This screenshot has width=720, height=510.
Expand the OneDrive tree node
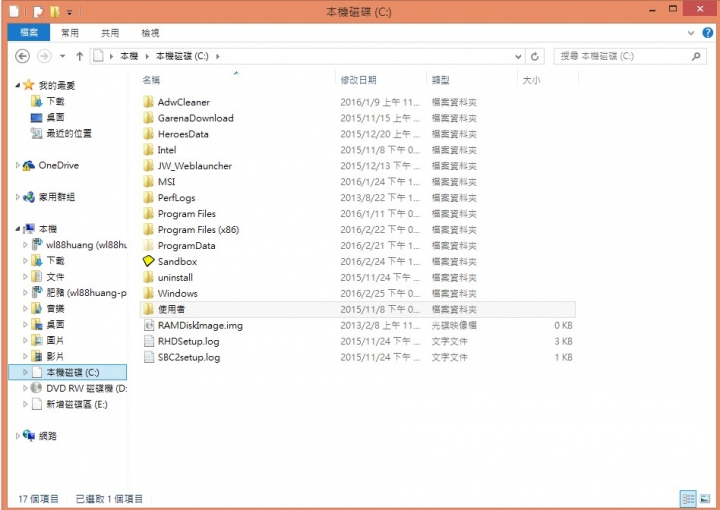[x=17, y=165]
